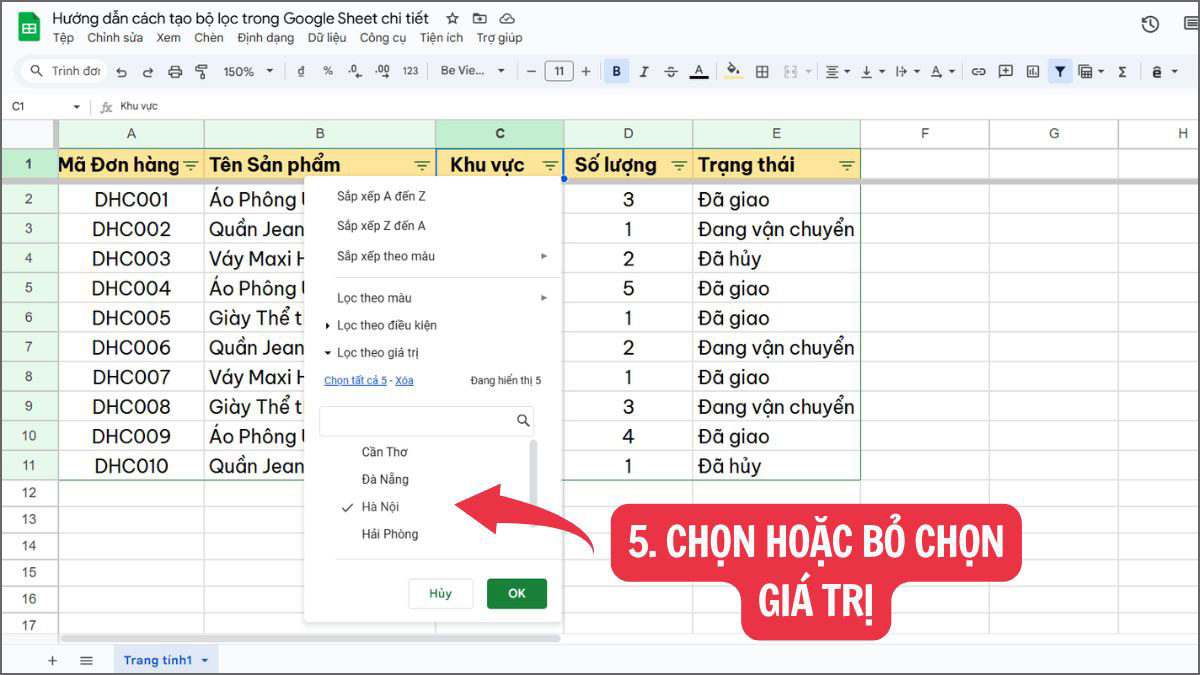Open the borders menu
The image size is (1200, 675).
[x=761, y=71]
